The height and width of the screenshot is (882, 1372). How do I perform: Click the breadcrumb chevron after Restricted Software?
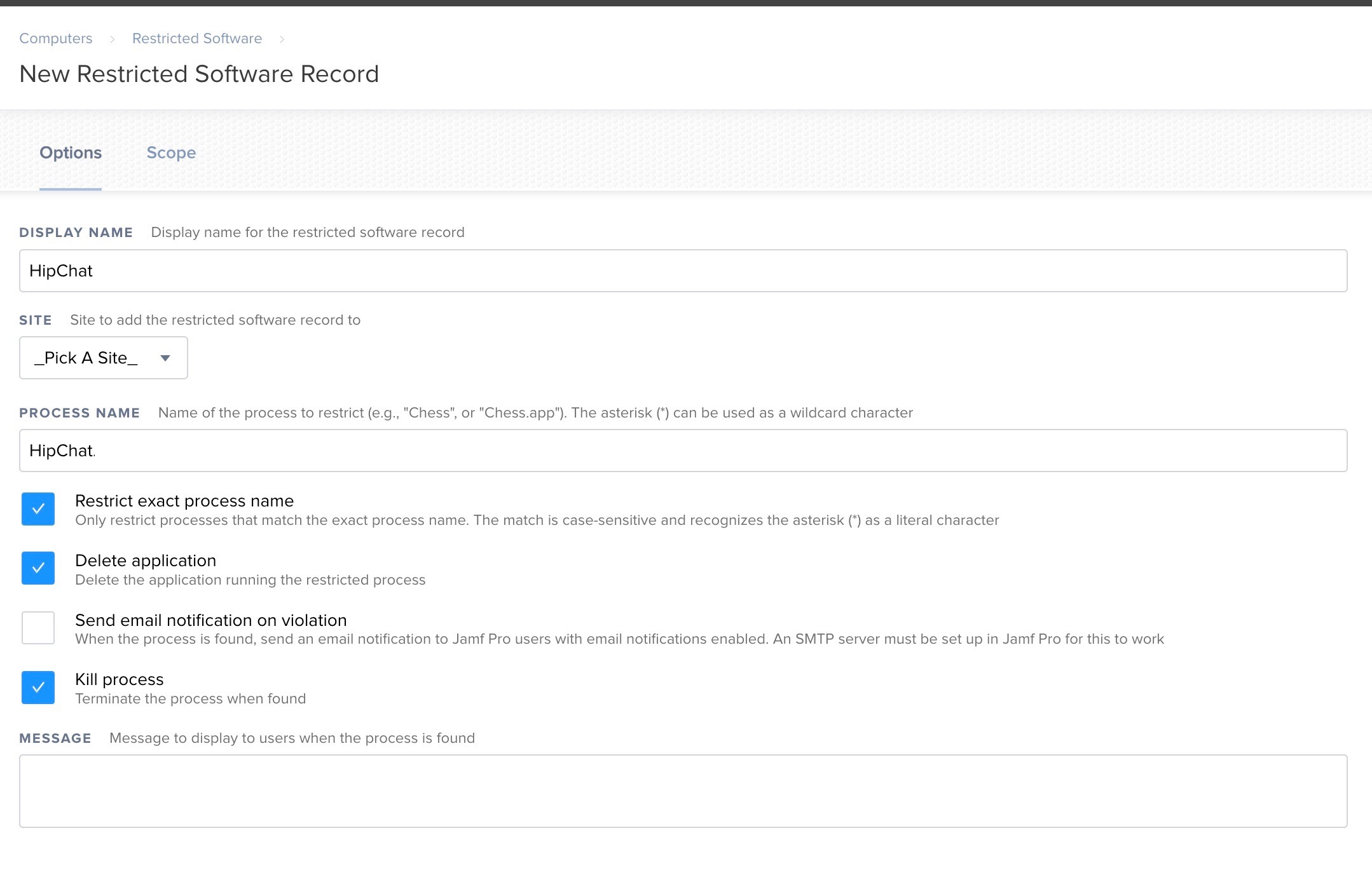pyautogui.click(x=282, y=39)
